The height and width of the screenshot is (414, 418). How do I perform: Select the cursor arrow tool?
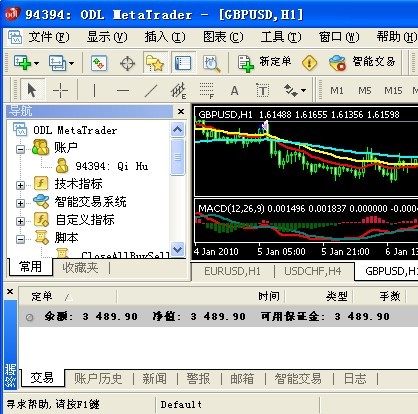click(x=32, y=90)
